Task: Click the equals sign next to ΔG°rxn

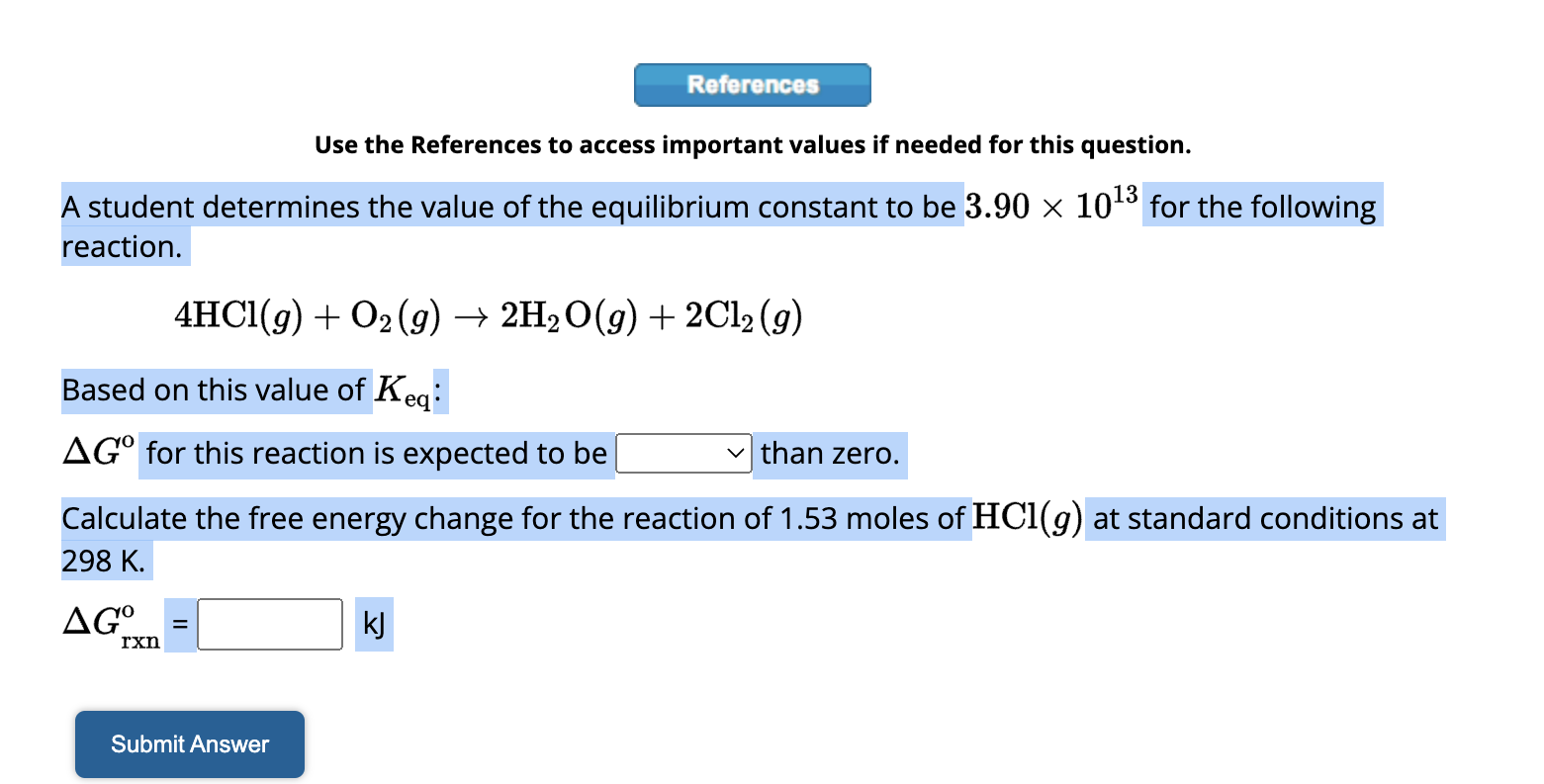Action: click(x=179, y=624)
